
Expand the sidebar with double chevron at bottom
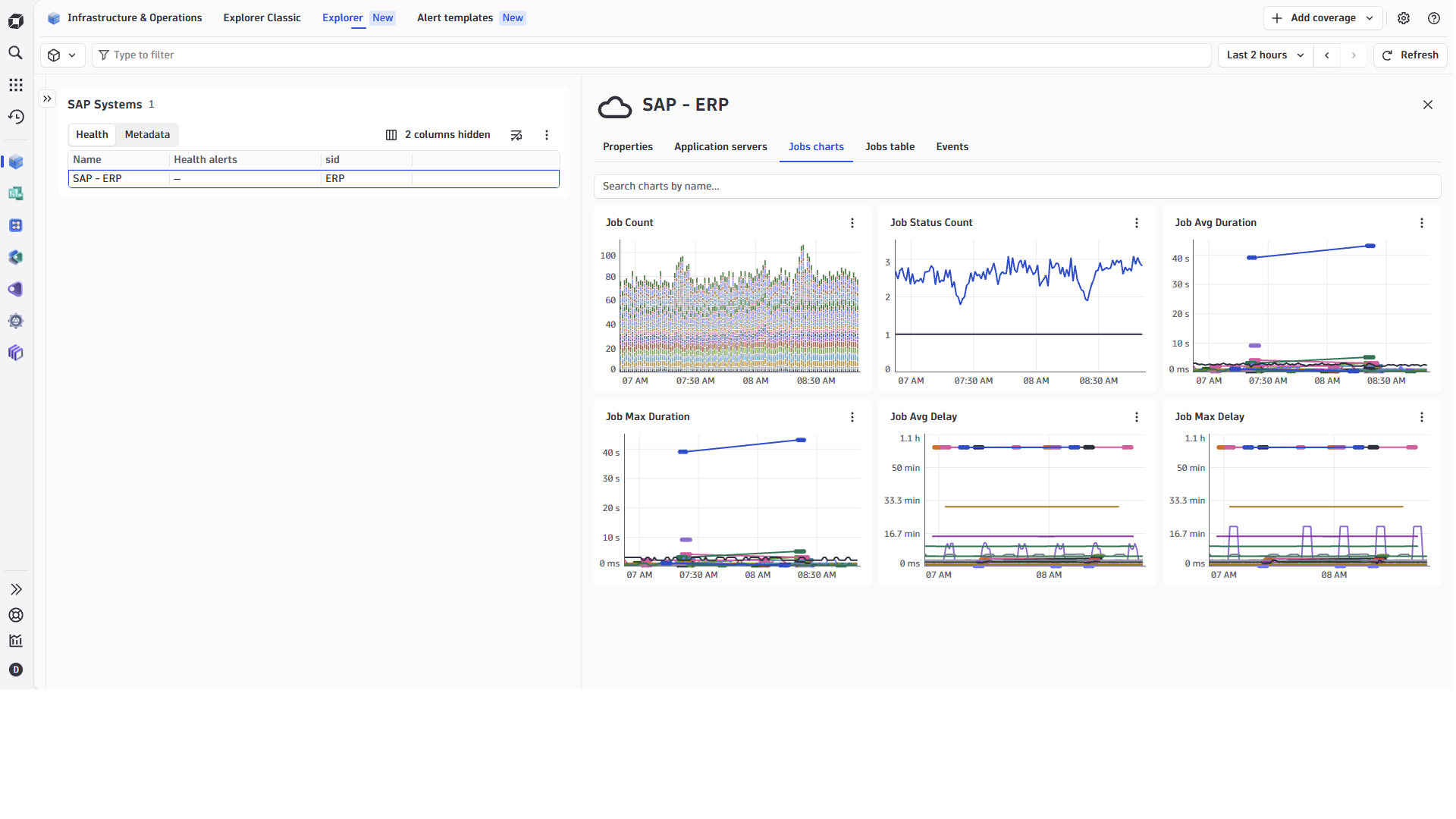coord(15,589)
